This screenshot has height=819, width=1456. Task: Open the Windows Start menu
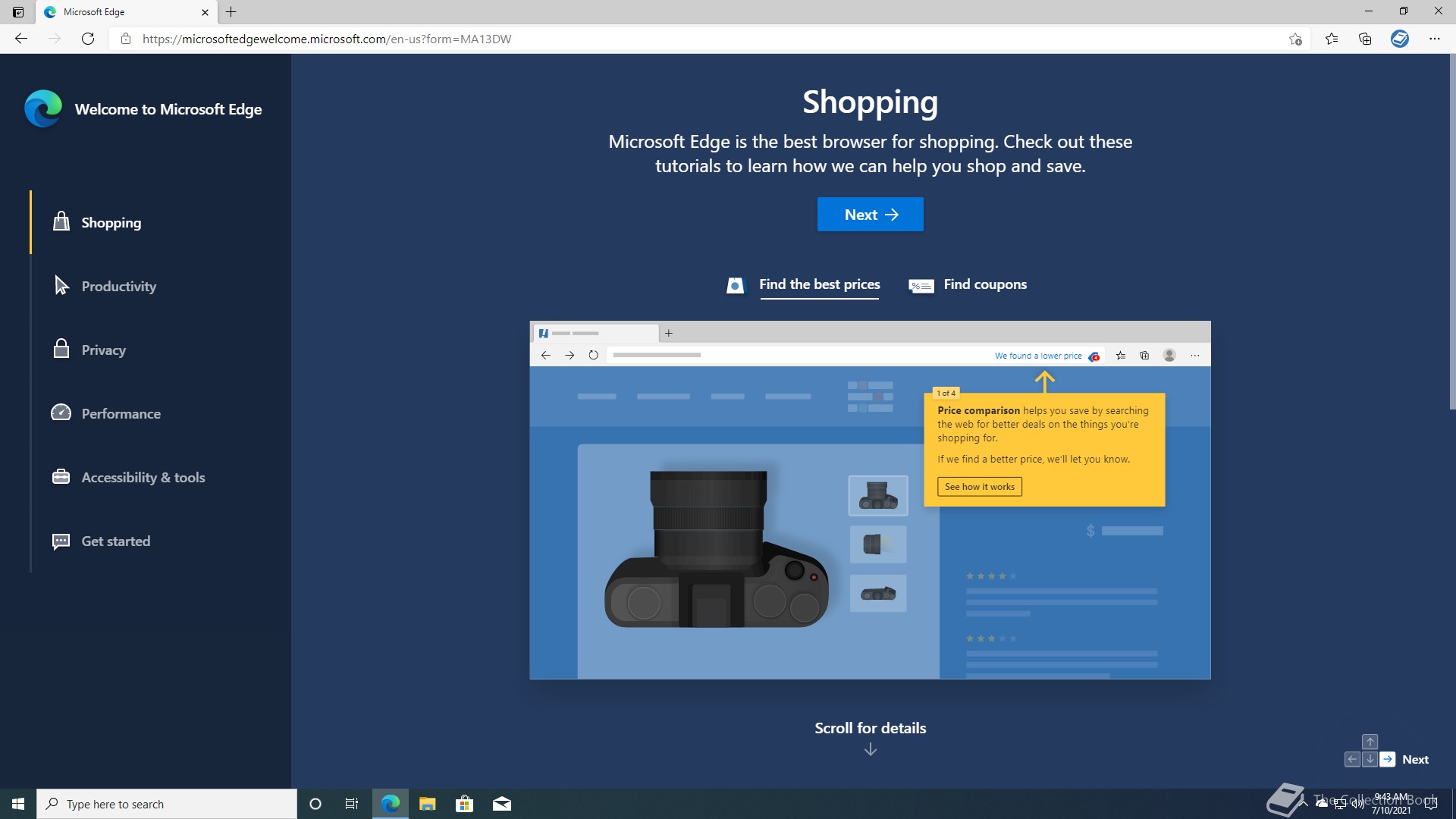18,804
